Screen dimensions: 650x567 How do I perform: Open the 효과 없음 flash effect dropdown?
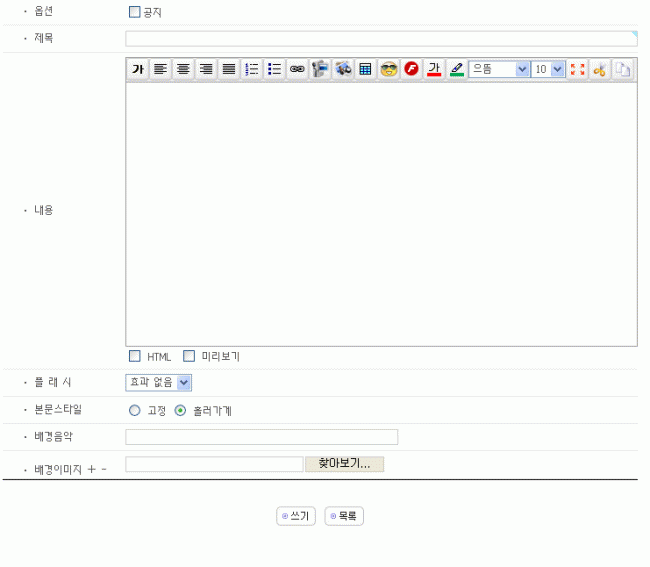(x=158, y=383)
